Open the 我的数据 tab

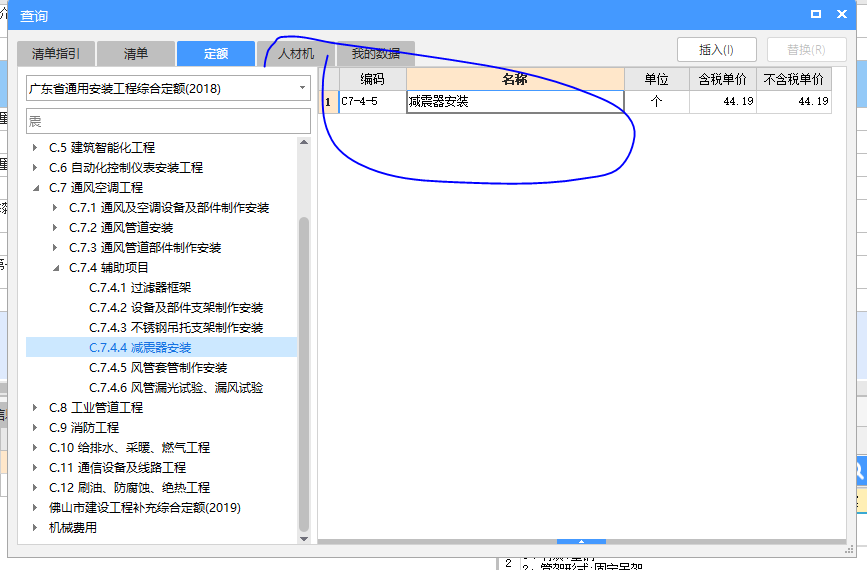tap(376, 54)
